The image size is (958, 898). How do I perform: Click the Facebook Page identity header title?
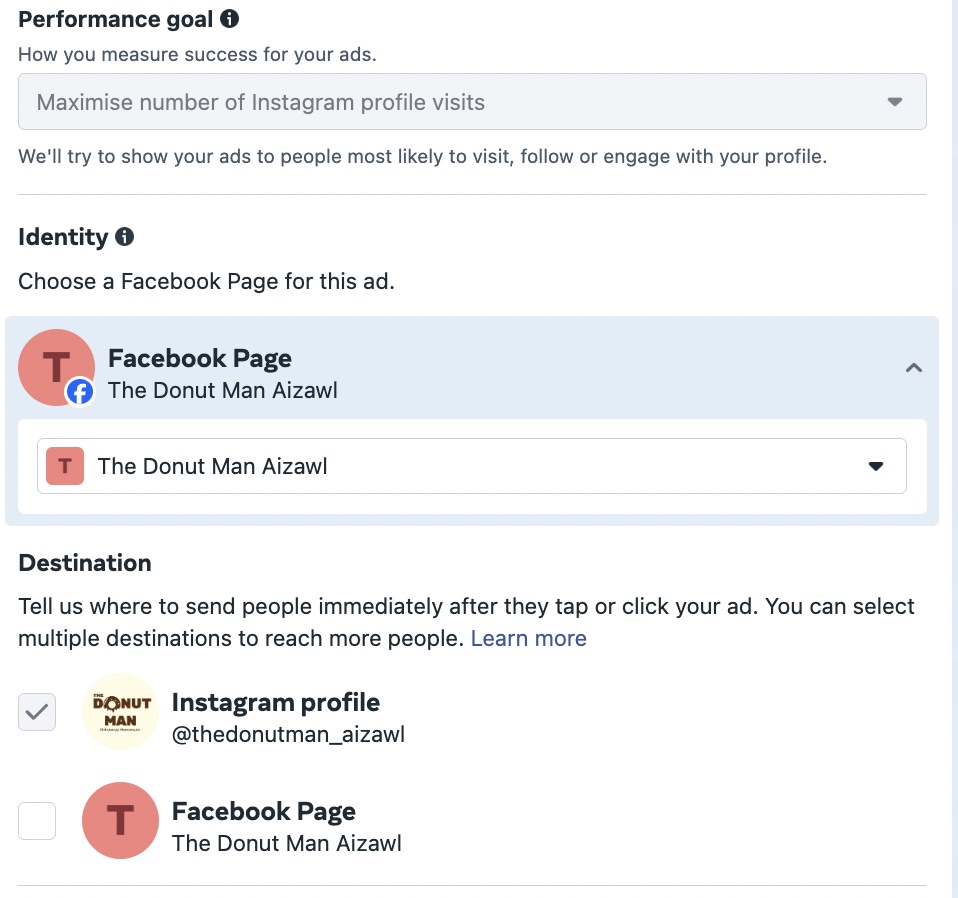click(x=200, y=358)
